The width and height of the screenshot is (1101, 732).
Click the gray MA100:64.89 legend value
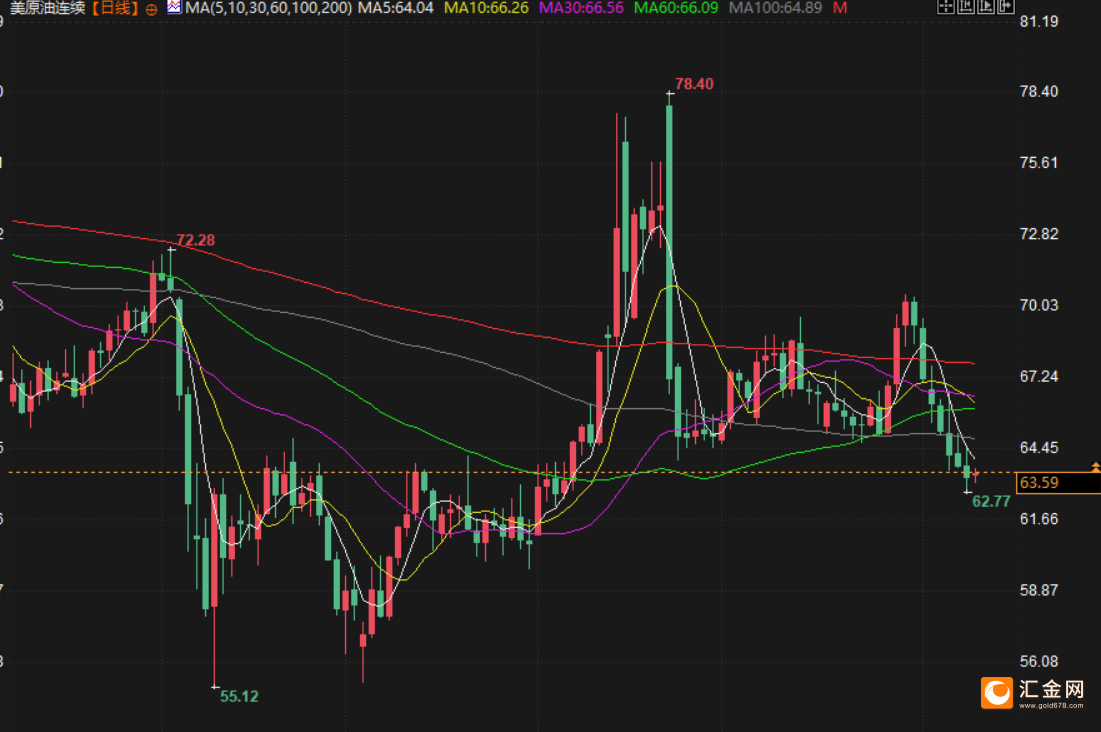click(x=776, y=8)
